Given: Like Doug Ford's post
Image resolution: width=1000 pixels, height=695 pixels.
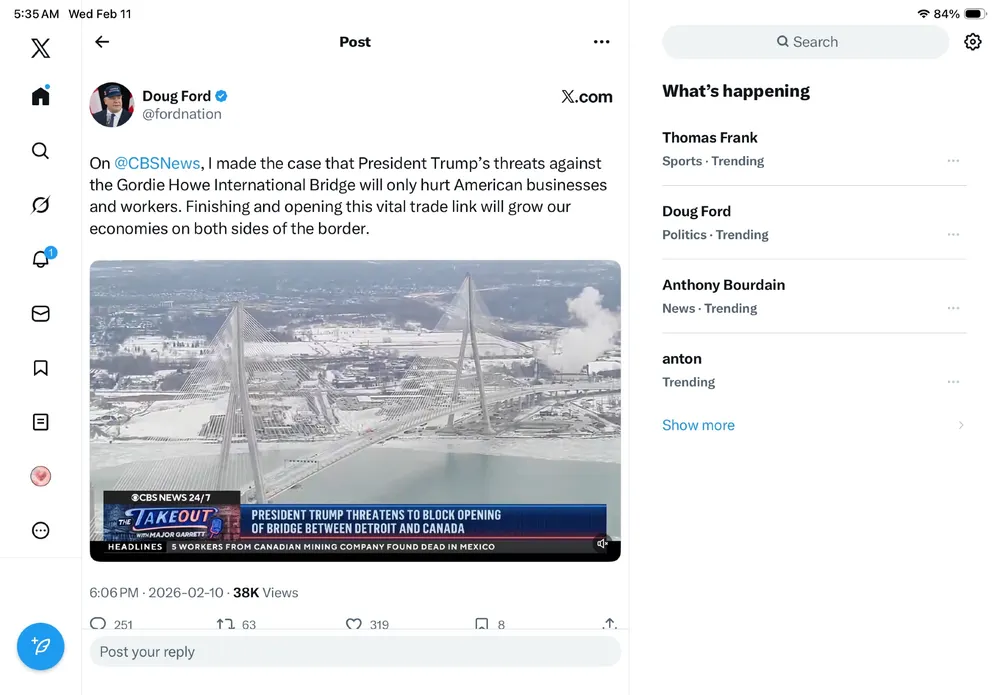Looking at the screenshot, I should (353, 624).
